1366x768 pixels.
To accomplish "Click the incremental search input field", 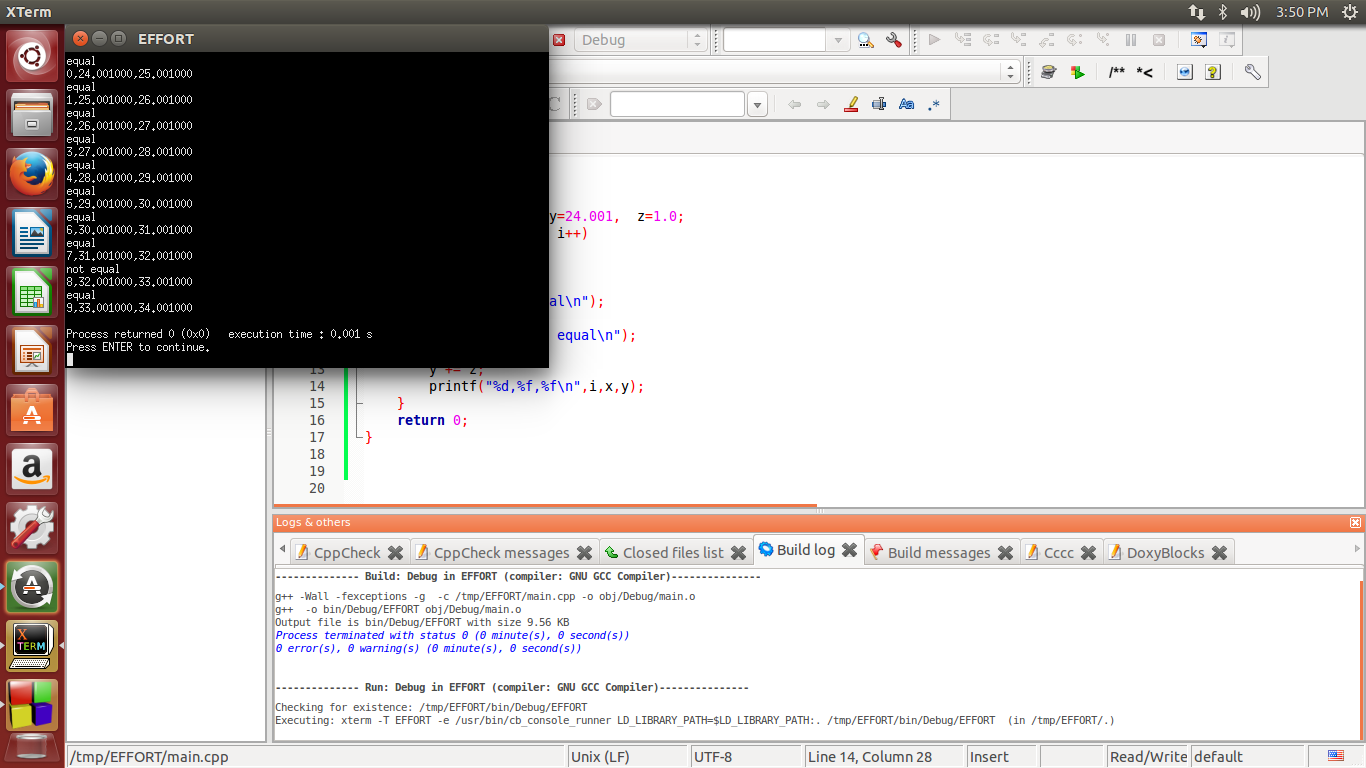I will pyautogui.click(x=678, y=104).
